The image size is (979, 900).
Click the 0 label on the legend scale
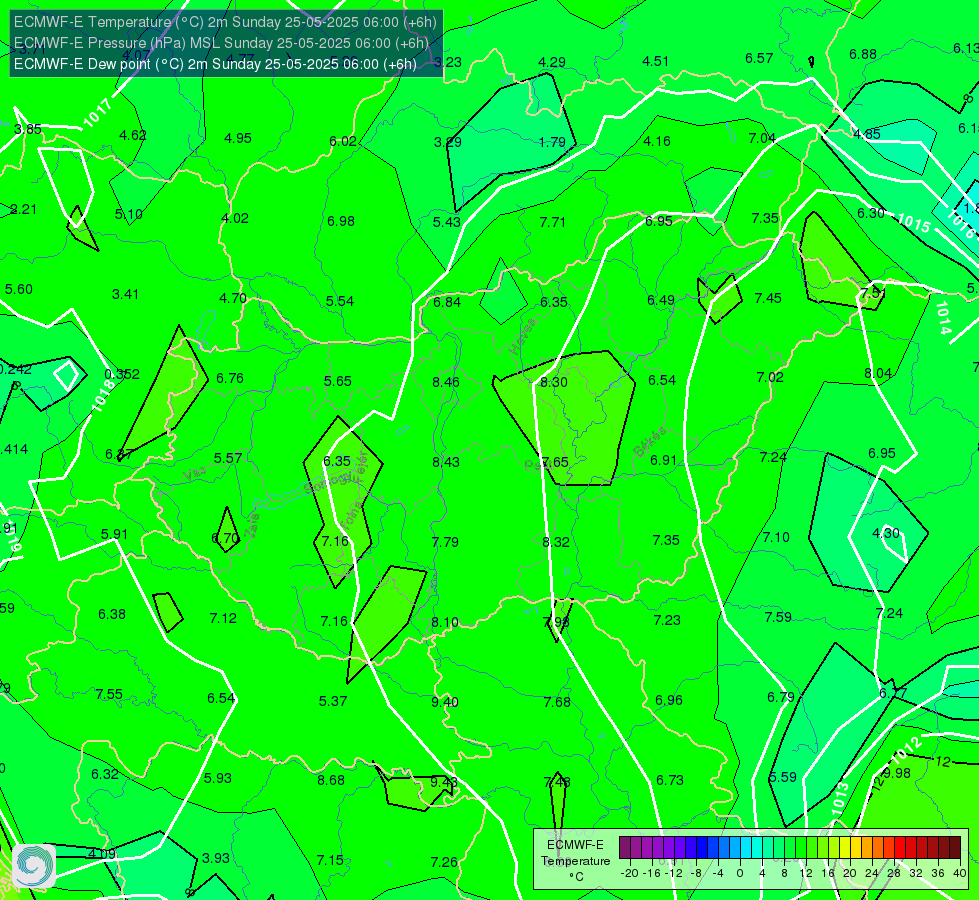click(740, 873)
